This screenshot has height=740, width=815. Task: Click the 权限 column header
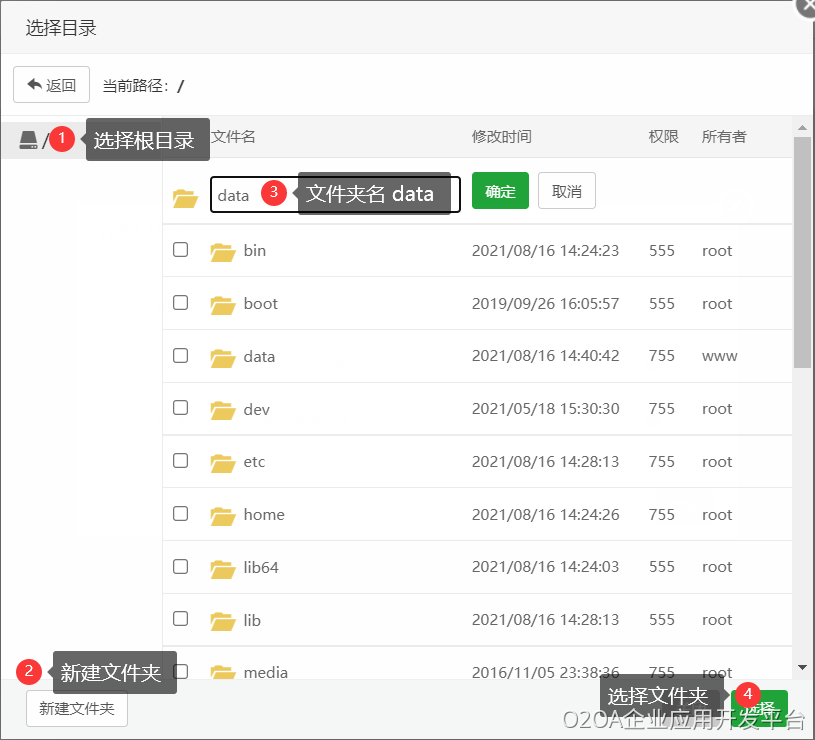[x=663, y=136]
